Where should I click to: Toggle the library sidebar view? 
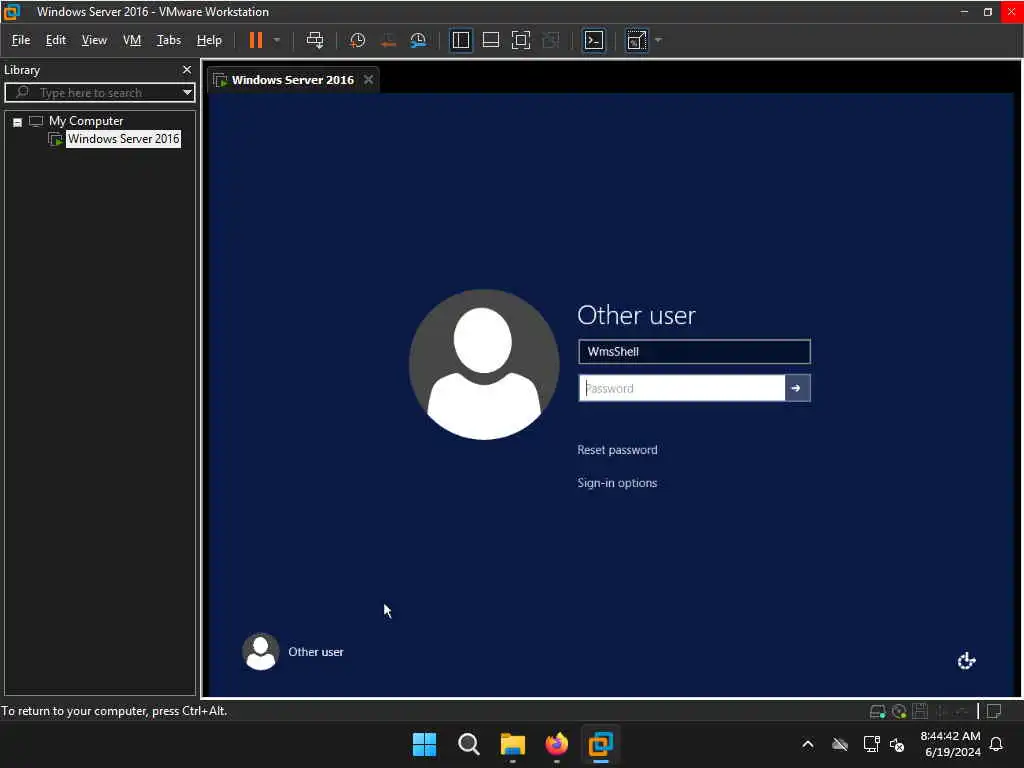point(461,40)
